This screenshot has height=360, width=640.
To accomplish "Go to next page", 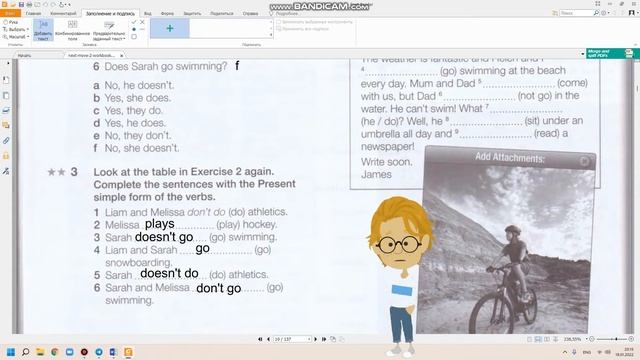I will (316, 339).
